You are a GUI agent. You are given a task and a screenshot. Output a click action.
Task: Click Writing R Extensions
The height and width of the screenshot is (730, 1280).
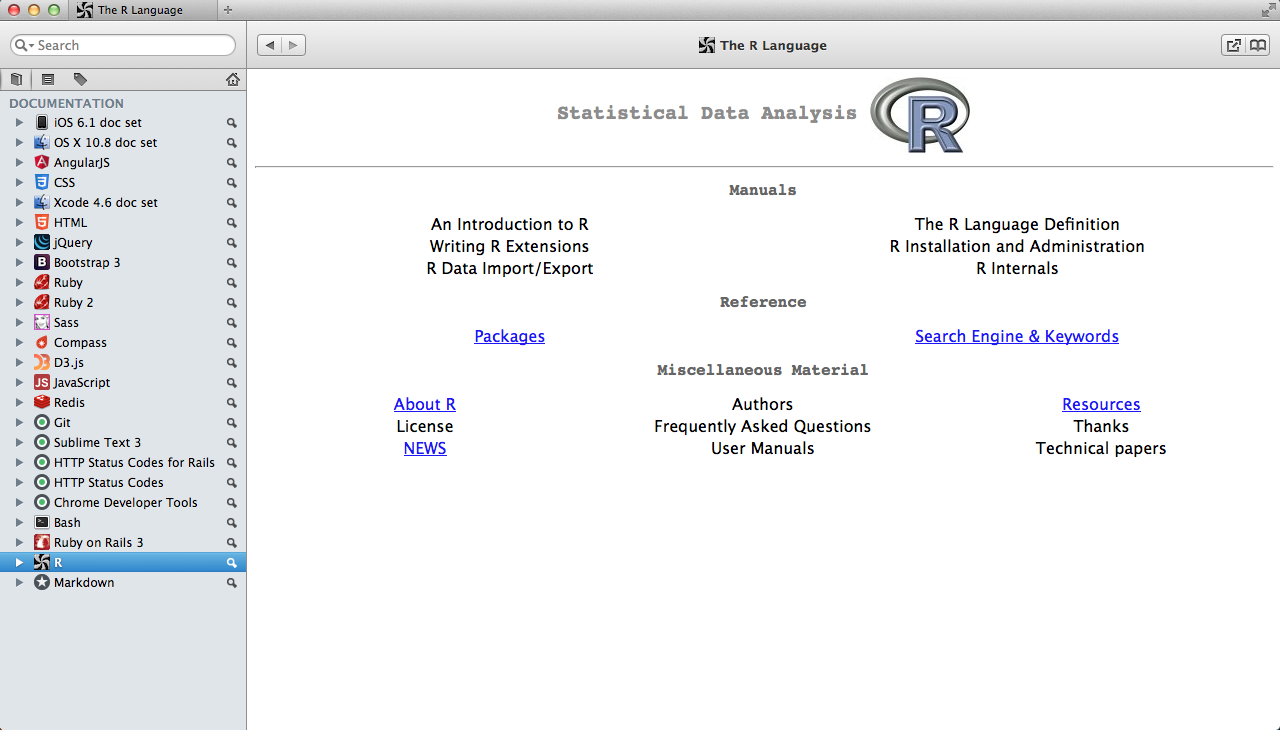click(x=510, y=246)
